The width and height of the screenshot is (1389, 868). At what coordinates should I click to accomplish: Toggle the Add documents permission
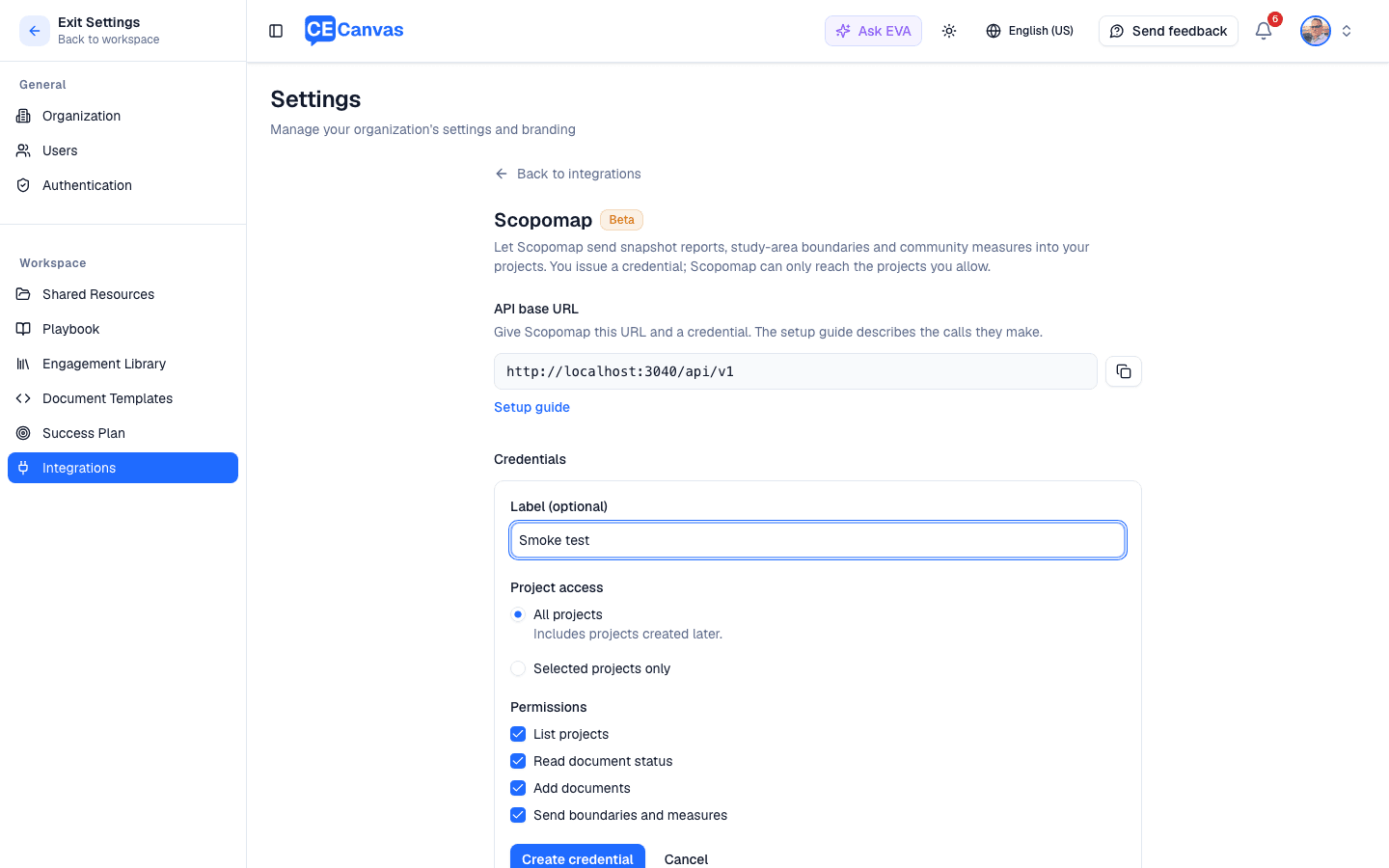(518, 788)
